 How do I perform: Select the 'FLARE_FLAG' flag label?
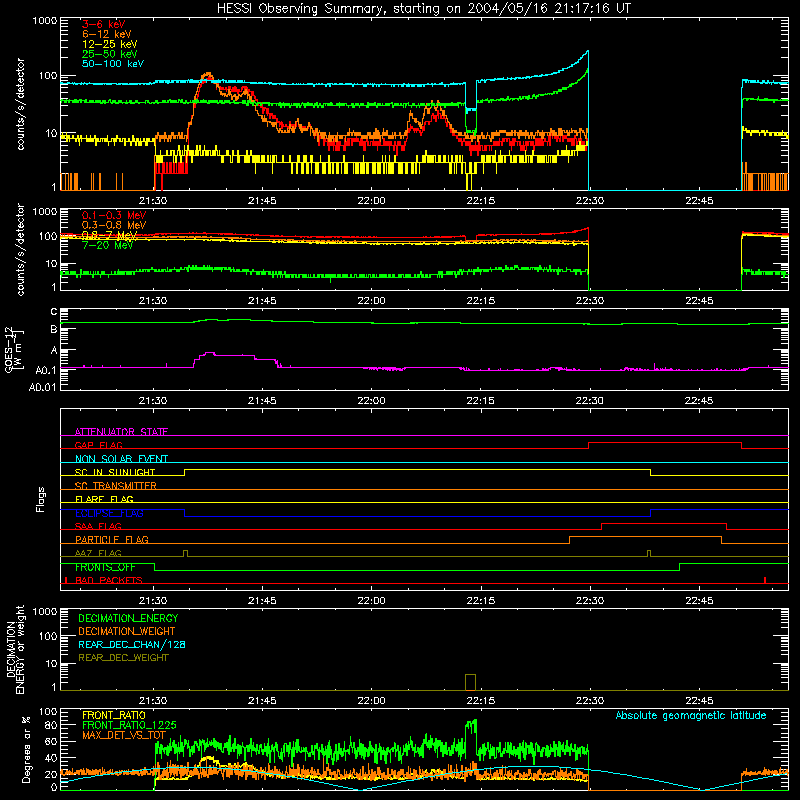pyautogui.click(x=104, y=499)
